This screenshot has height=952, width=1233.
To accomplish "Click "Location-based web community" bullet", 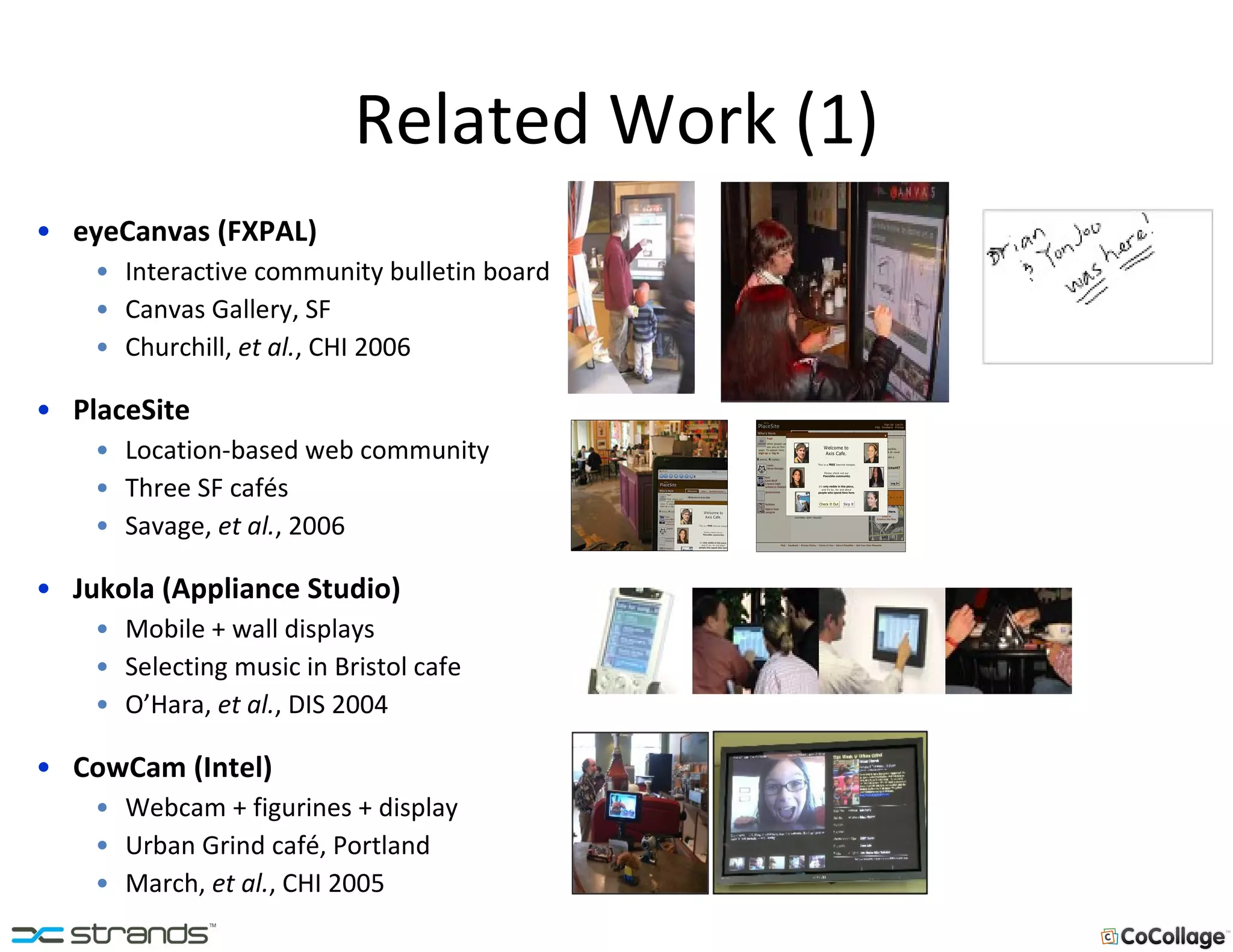I will [307, 451].
